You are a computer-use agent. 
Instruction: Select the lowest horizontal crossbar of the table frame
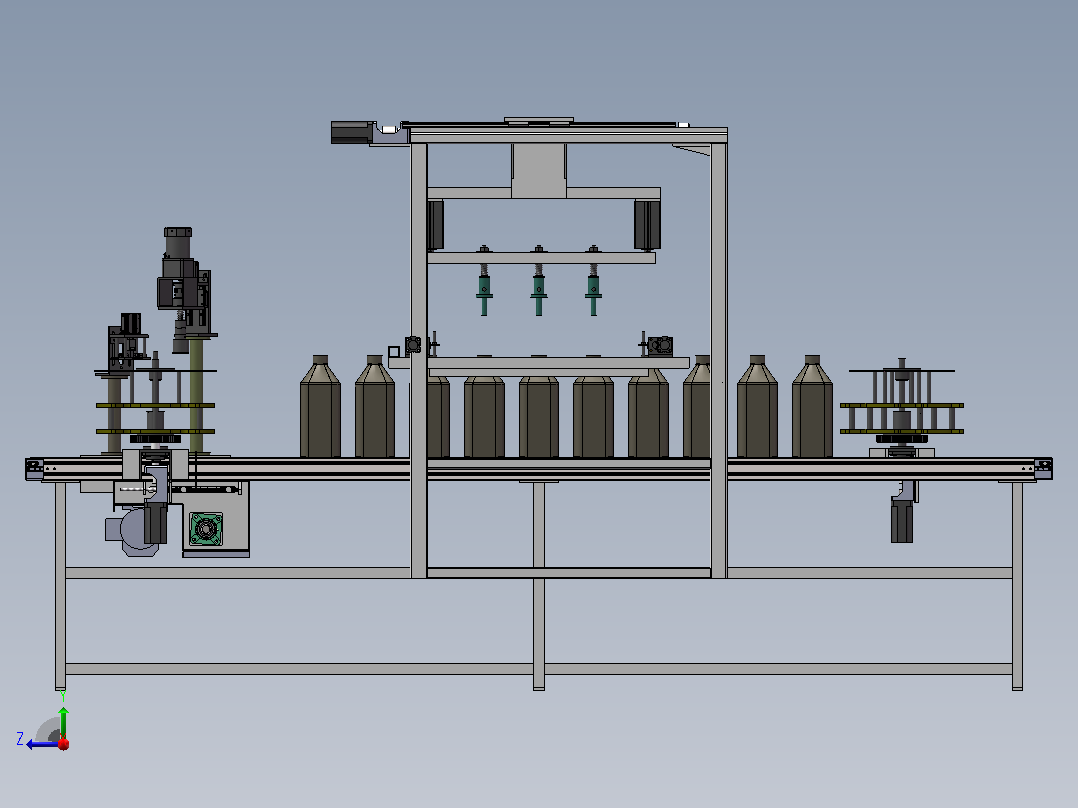pyautogui.click(x=538, y=668)
